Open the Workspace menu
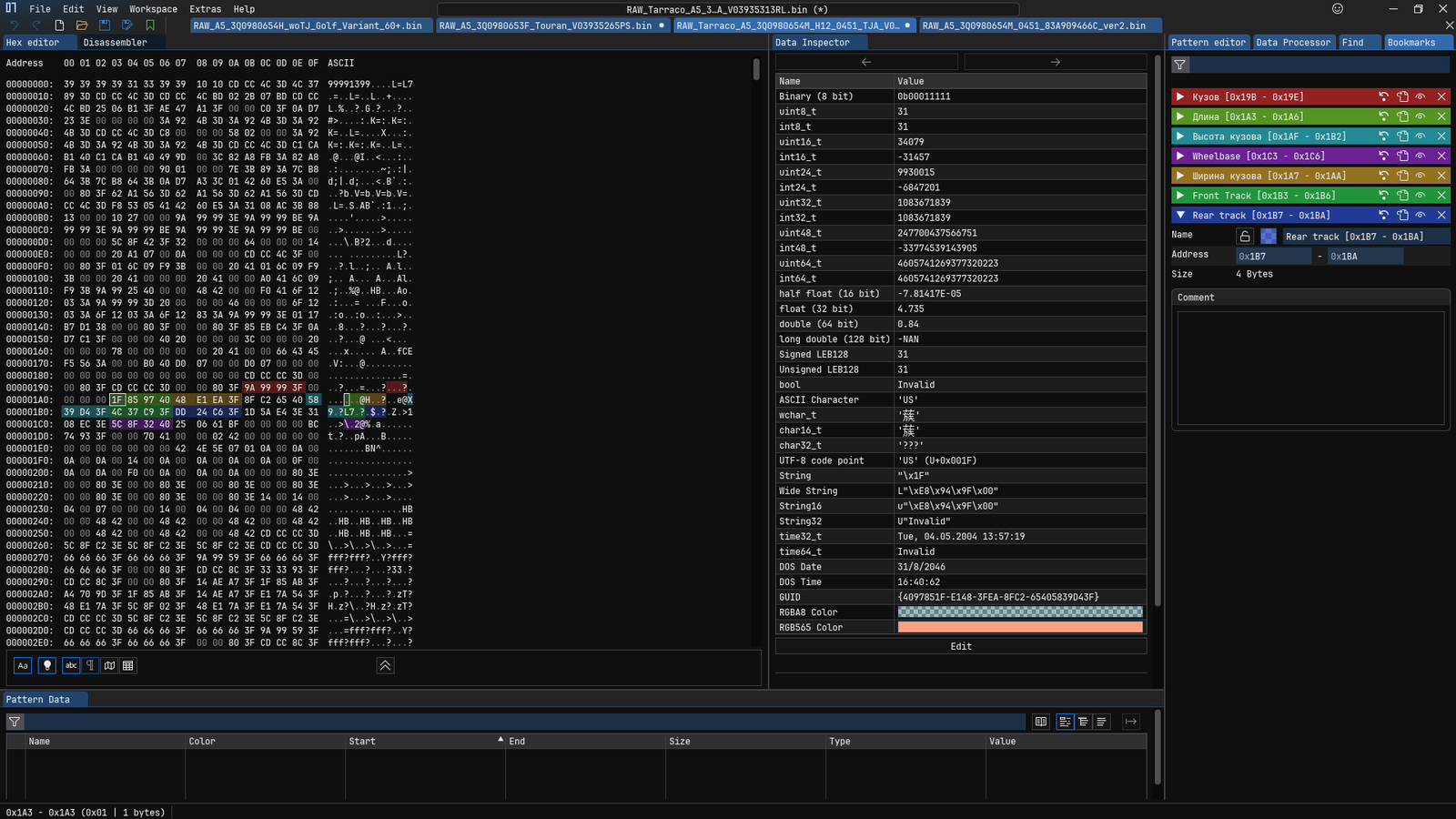Image resolution: width=1456 pixels, height=819 pixels. [153, 9]
